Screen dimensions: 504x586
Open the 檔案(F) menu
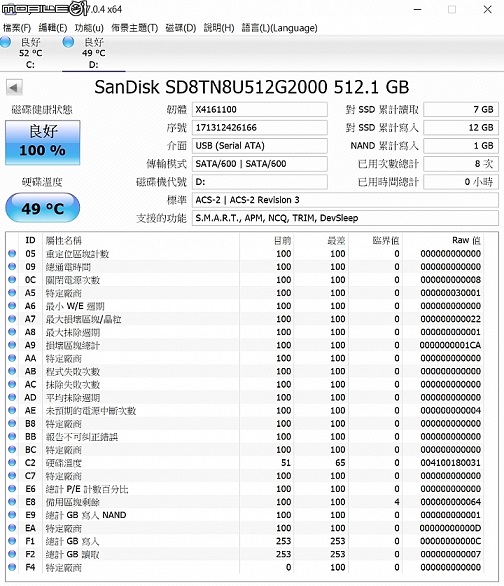(17, 28)
